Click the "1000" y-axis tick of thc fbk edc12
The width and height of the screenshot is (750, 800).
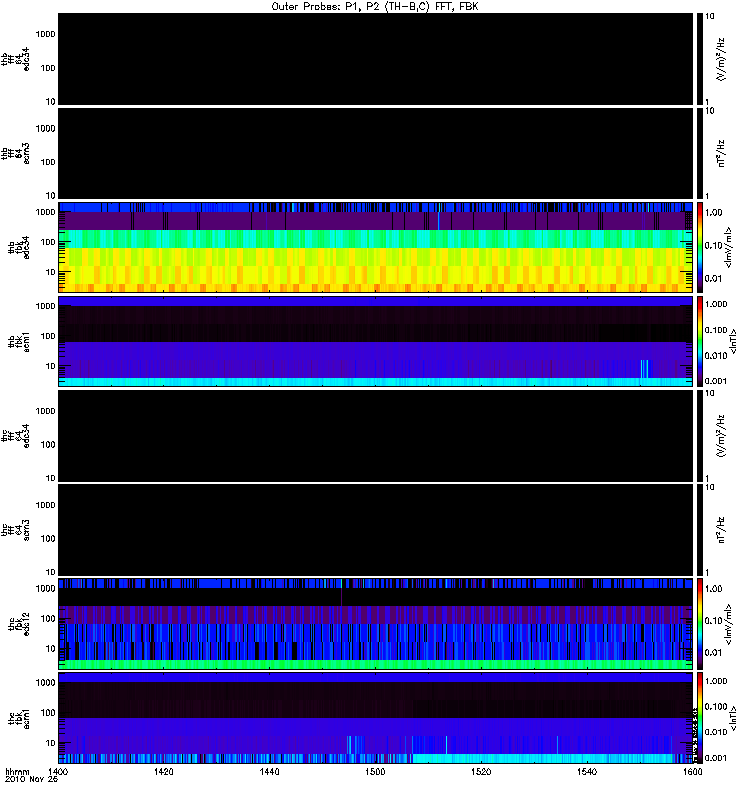pyautogui.click(x=45, y=588)
